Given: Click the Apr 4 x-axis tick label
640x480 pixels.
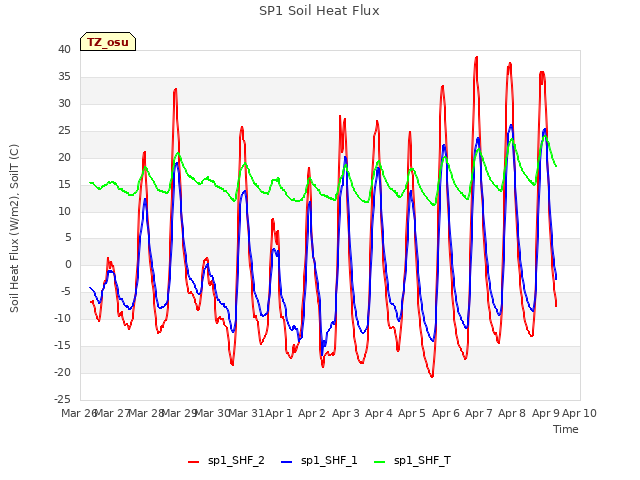Looking at the screenshot, I should click(379, 413).
